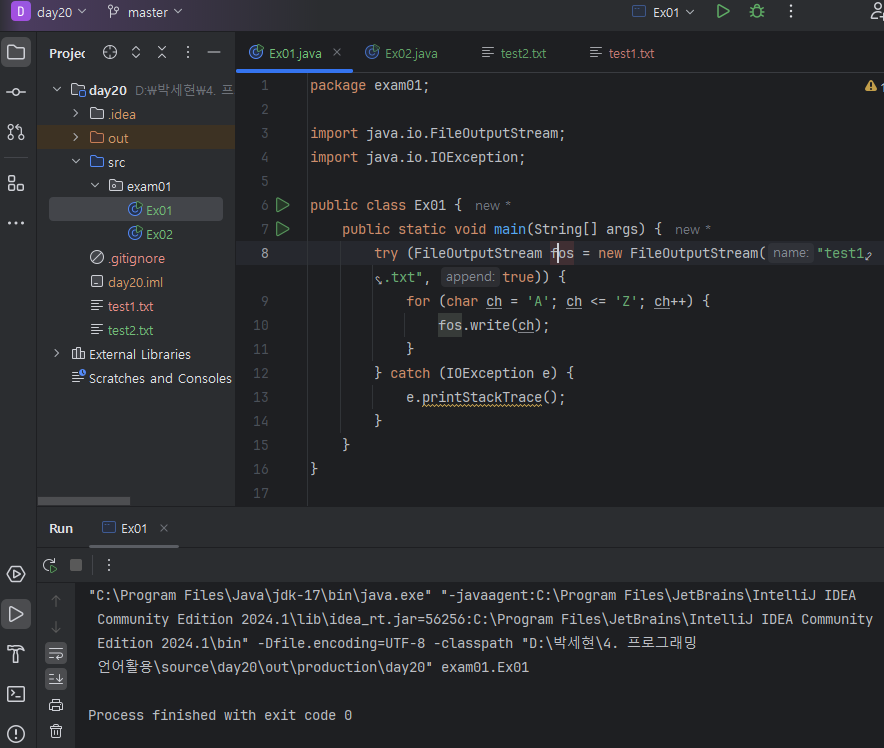Close the Ex01 run tab
This screenshot has width=884, height=748.
click(x=164, y=528)
